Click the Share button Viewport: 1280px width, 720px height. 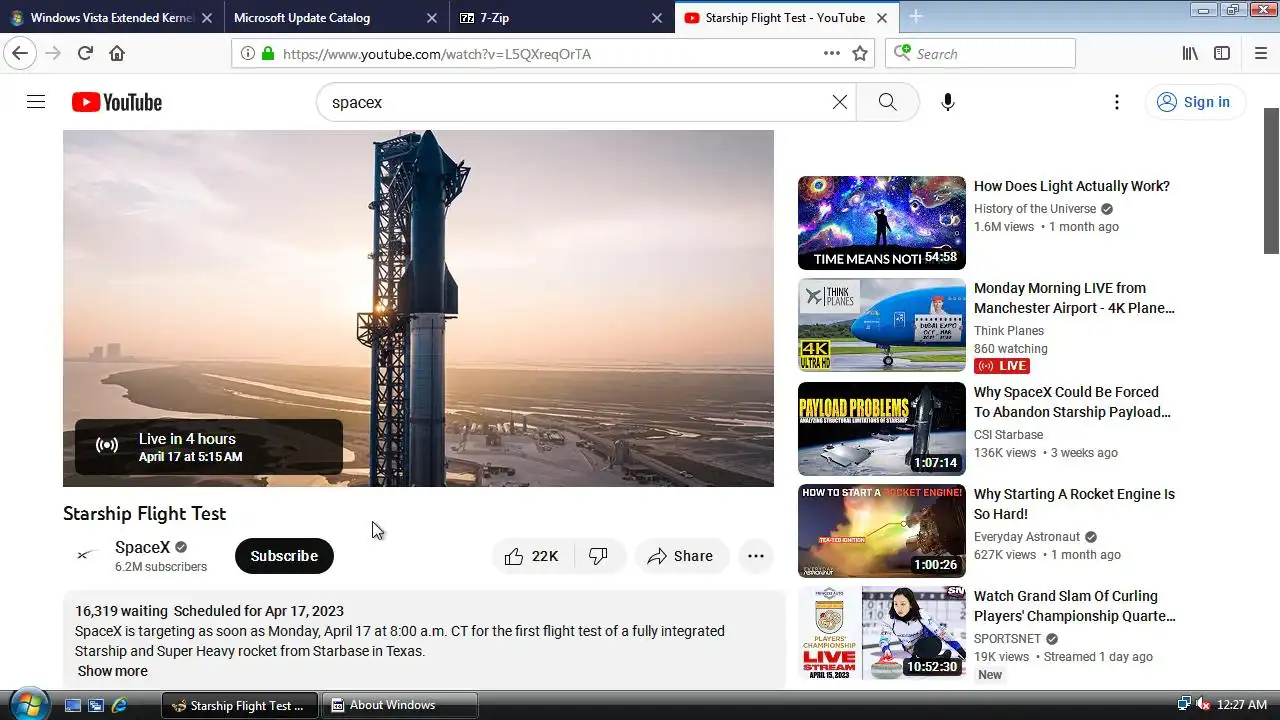(680, 556)
